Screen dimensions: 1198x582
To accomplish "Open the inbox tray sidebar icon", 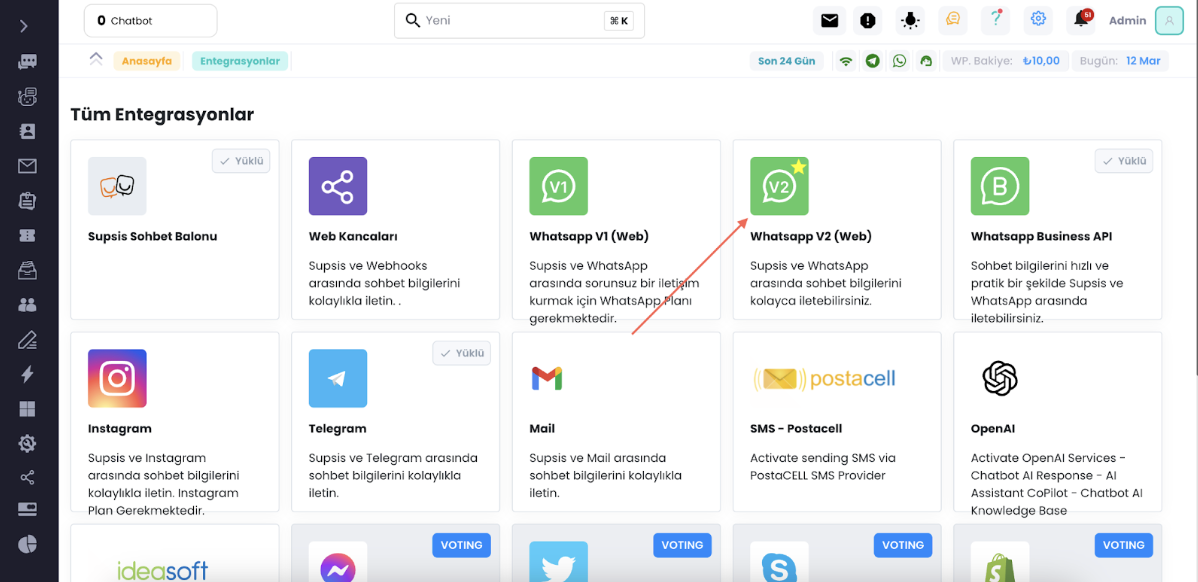I will [28, 270].
